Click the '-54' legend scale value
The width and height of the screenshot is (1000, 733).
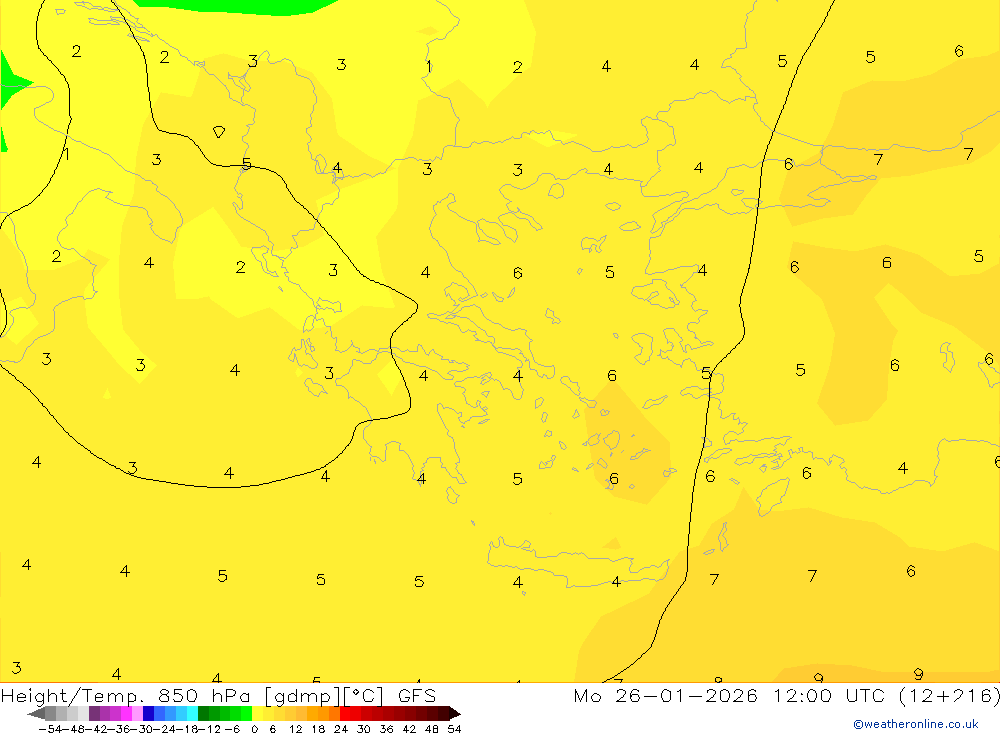50,729
